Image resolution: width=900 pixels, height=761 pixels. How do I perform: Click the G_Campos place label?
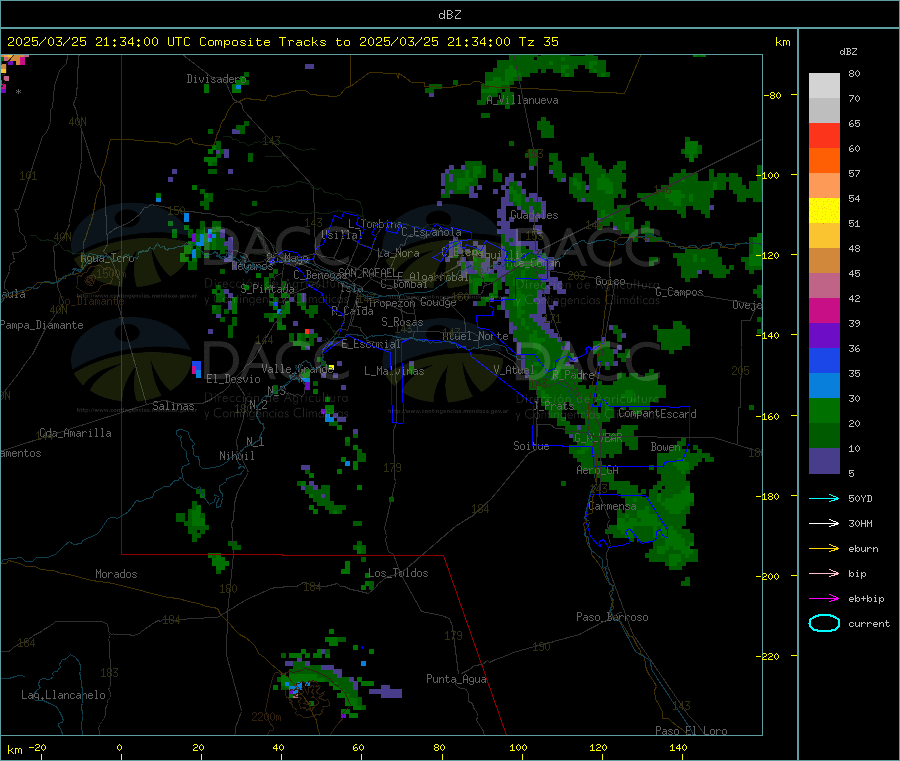coord(679,292)
